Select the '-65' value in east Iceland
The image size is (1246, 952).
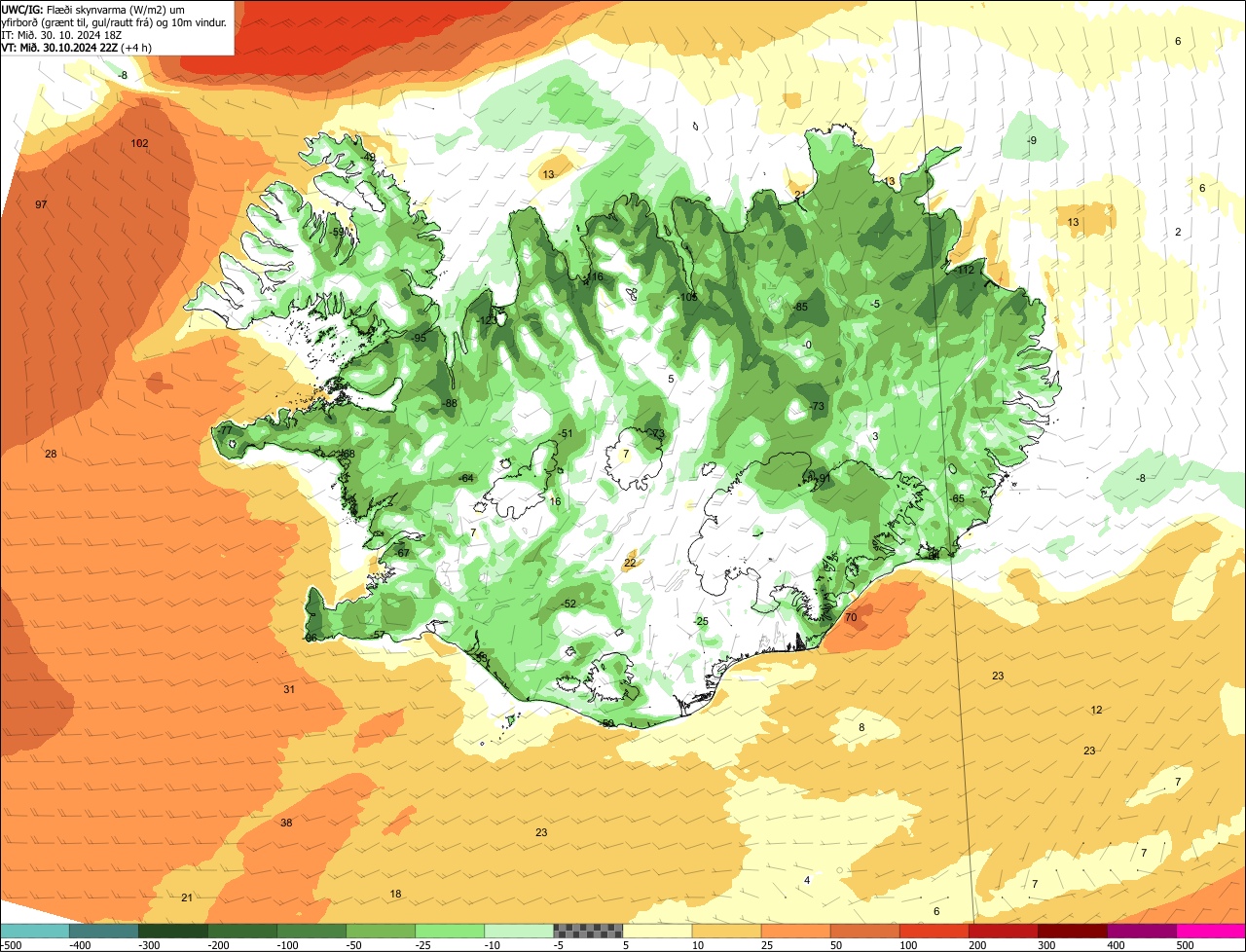[957, 498]
